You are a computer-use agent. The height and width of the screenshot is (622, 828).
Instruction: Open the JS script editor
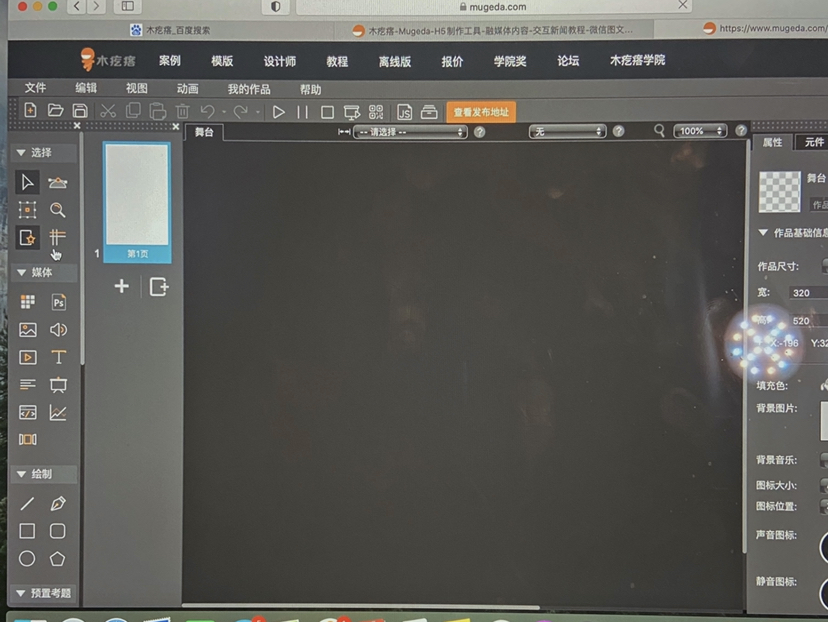(x=404, y=112)
